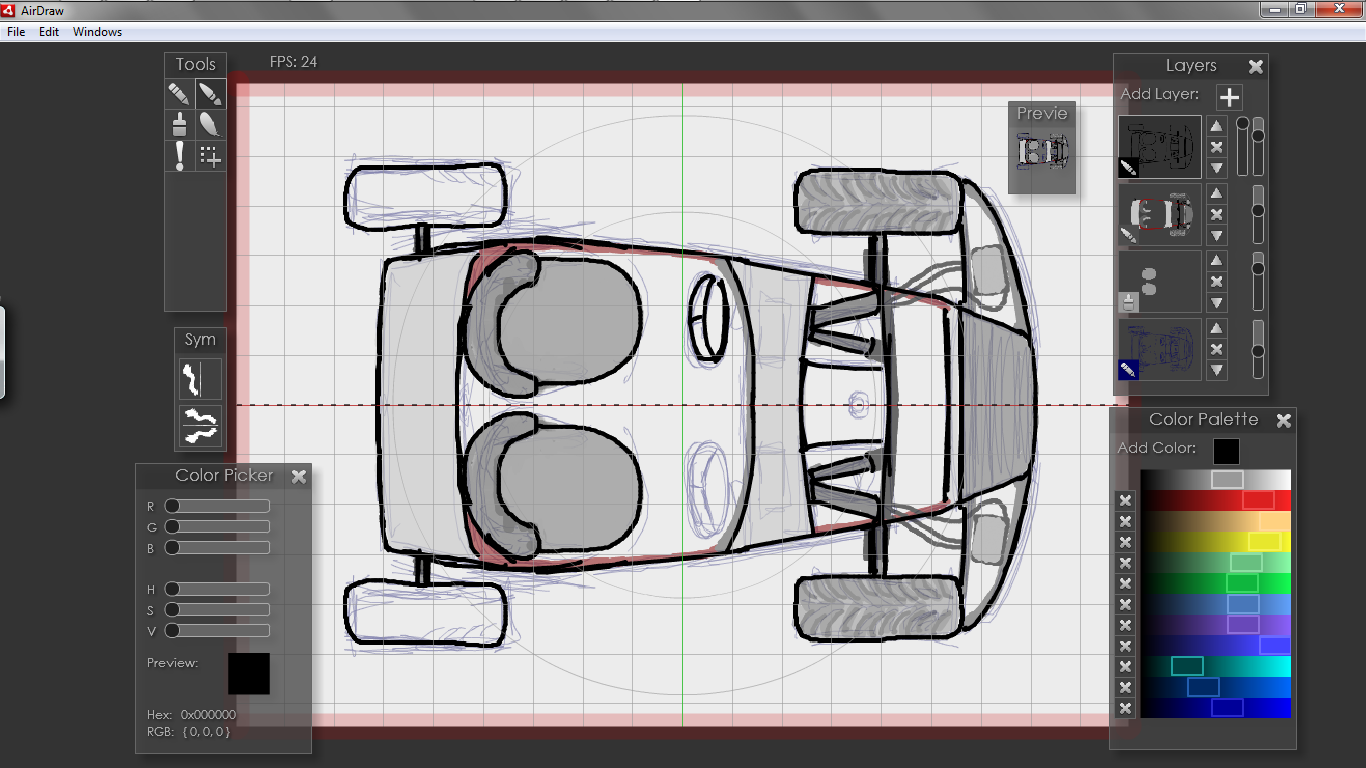Move the top layer down in the stack
The image size is (1366, 768).
[x=1216, y=168]
